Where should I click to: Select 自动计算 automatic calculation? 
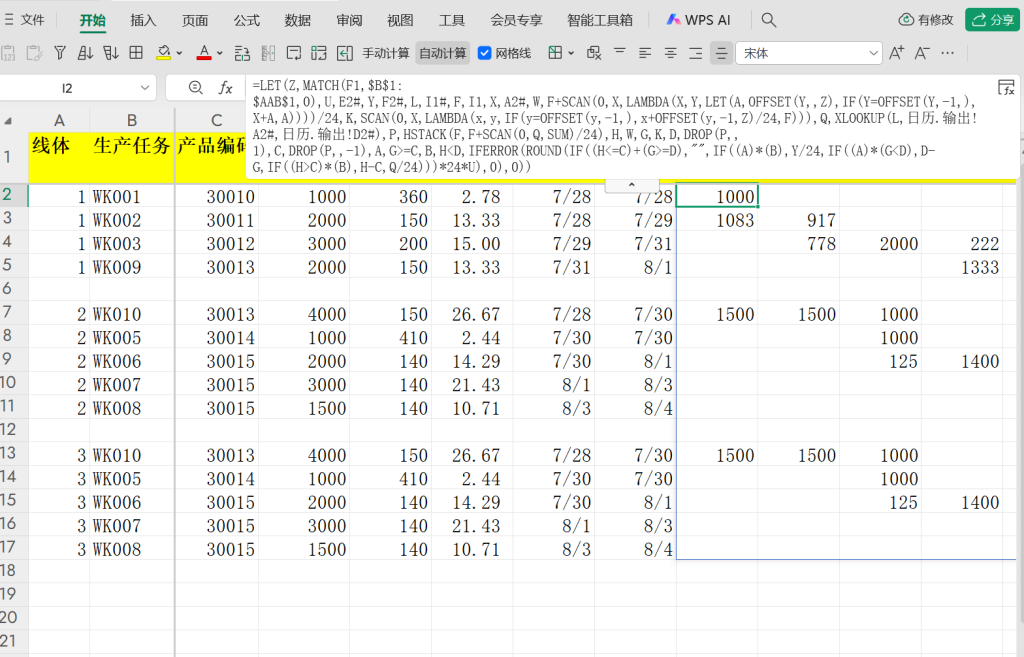(x=443, y=53)
